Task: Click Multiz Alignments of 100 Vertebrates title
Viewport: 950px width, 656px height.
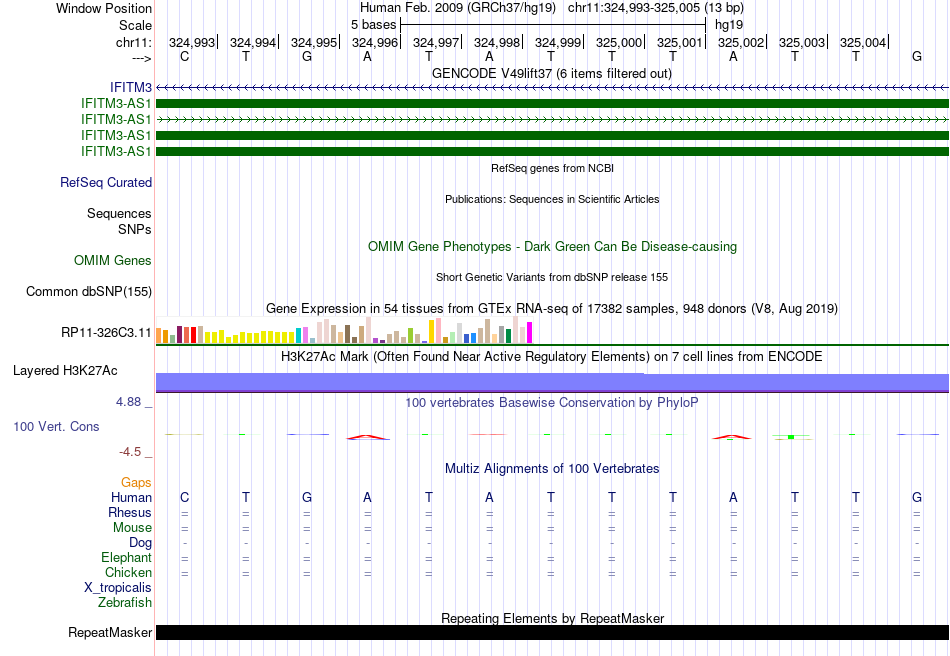Action: [x=552, y=468]
